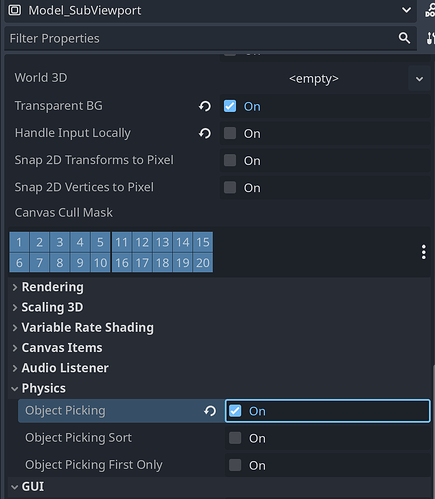Screen dimensions: 435x499
Task: Revert Handle Input Locally to default
Action: tap(205, 133)
